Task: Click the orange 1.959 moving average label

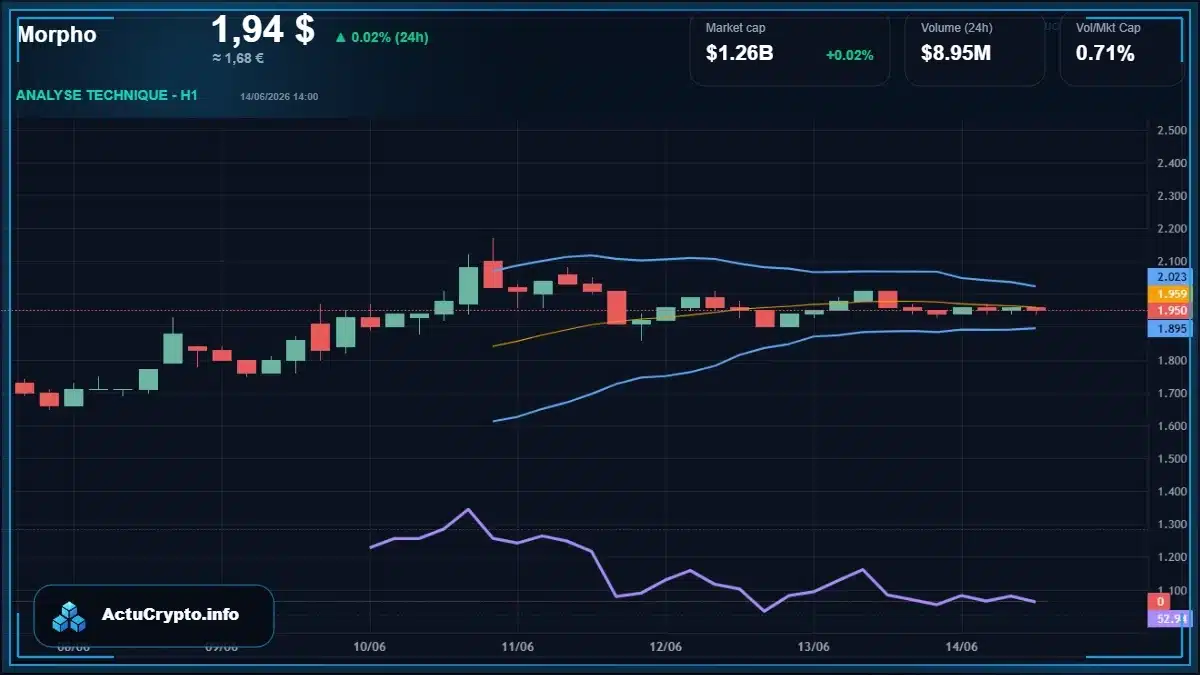Action: [1167, 294]
